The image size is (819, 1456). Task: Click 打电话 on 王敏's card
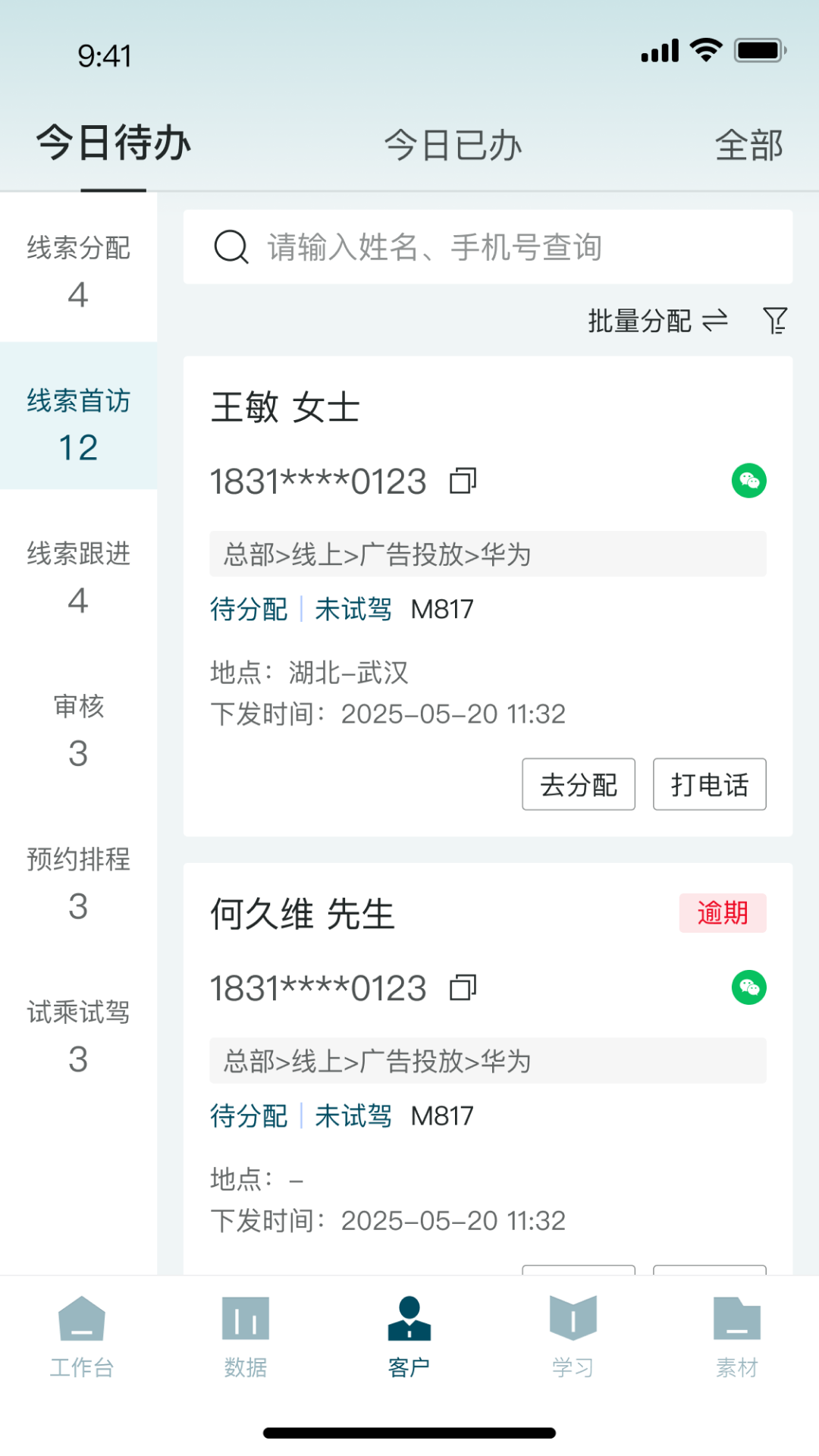tap(710, 784)
